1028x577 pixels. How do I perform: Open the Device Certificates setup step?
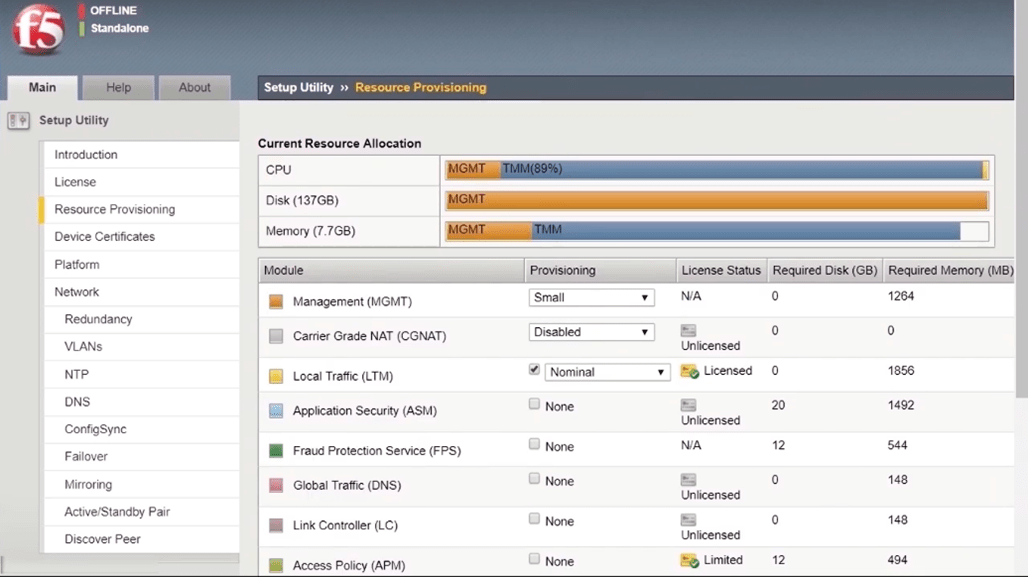click(103, 236)
